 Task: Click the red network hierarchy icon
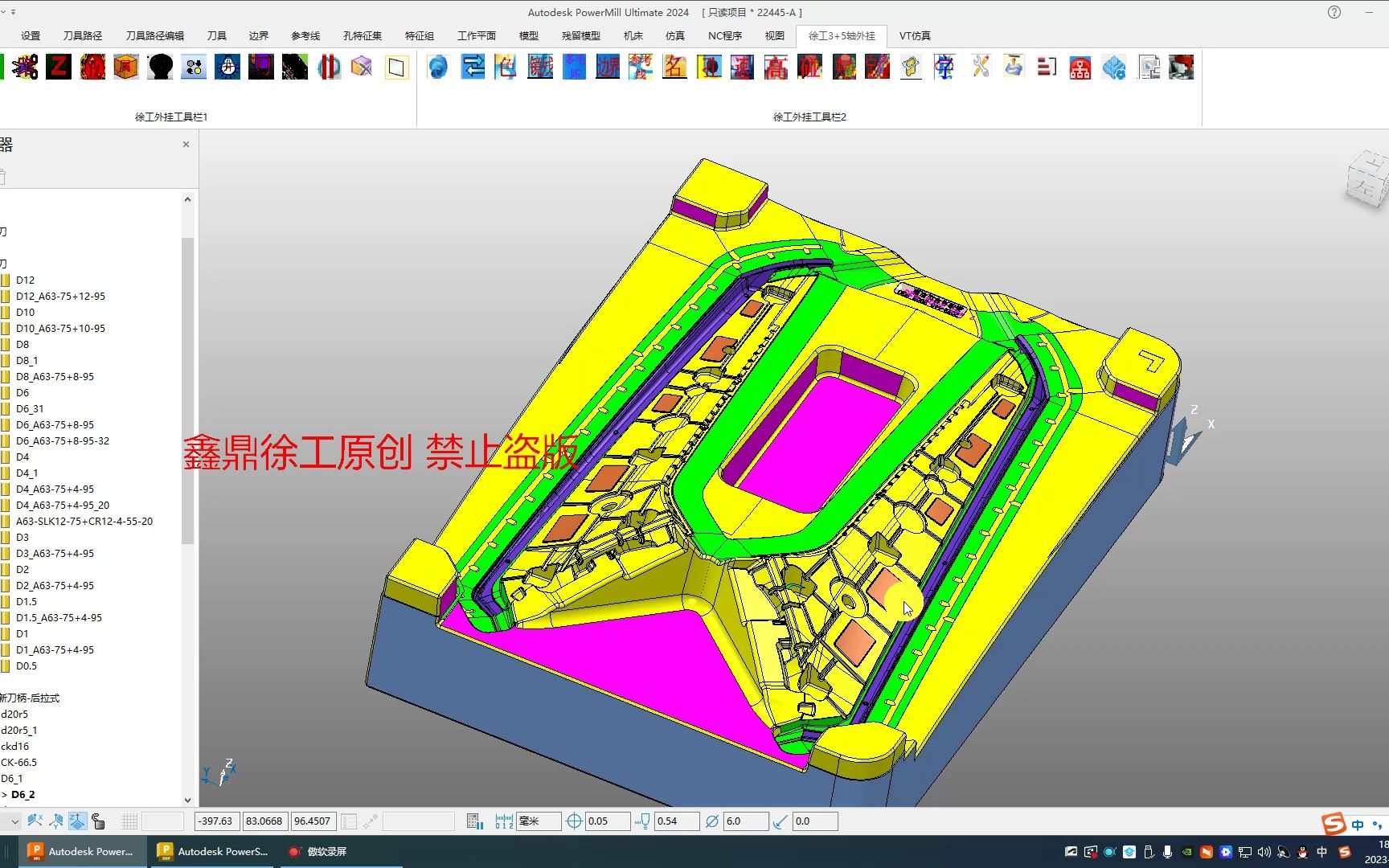coord(1080,68)
